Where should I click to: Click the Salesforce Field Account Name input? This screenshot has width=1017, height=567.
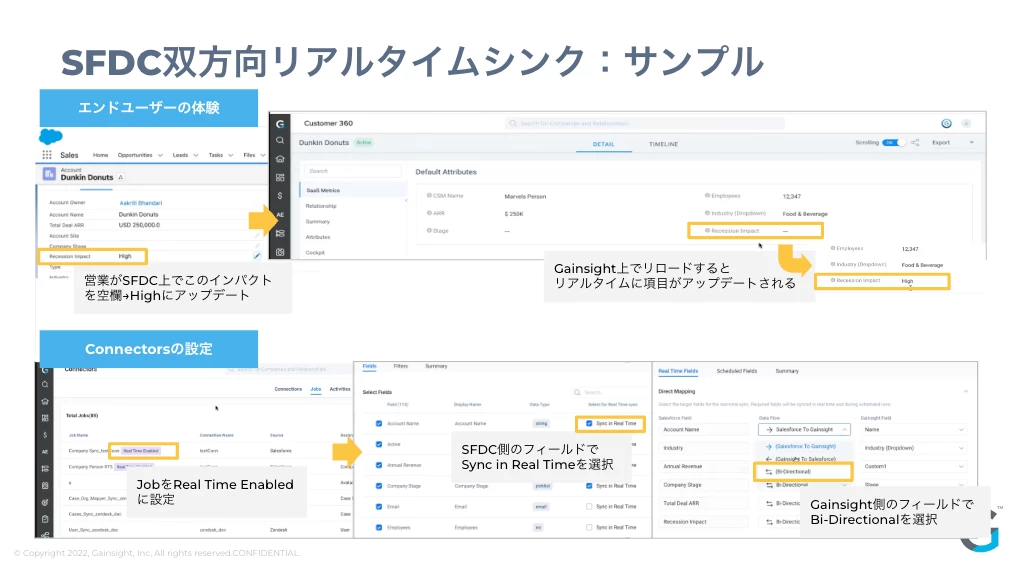[x=704, y=429]
